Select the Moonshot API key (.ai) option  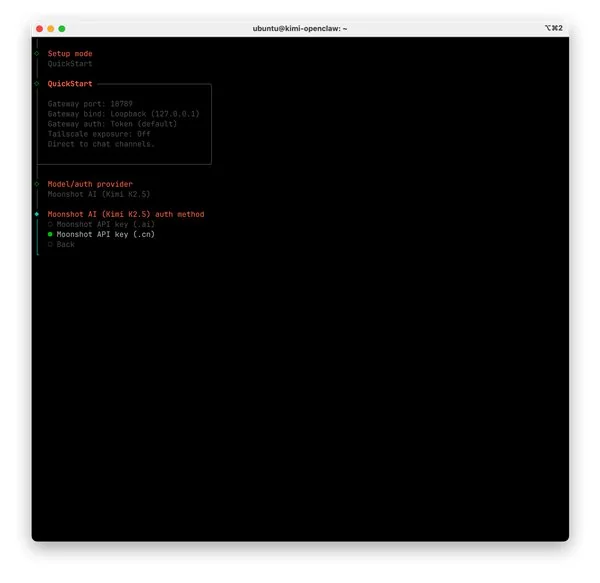click(101, 224)
